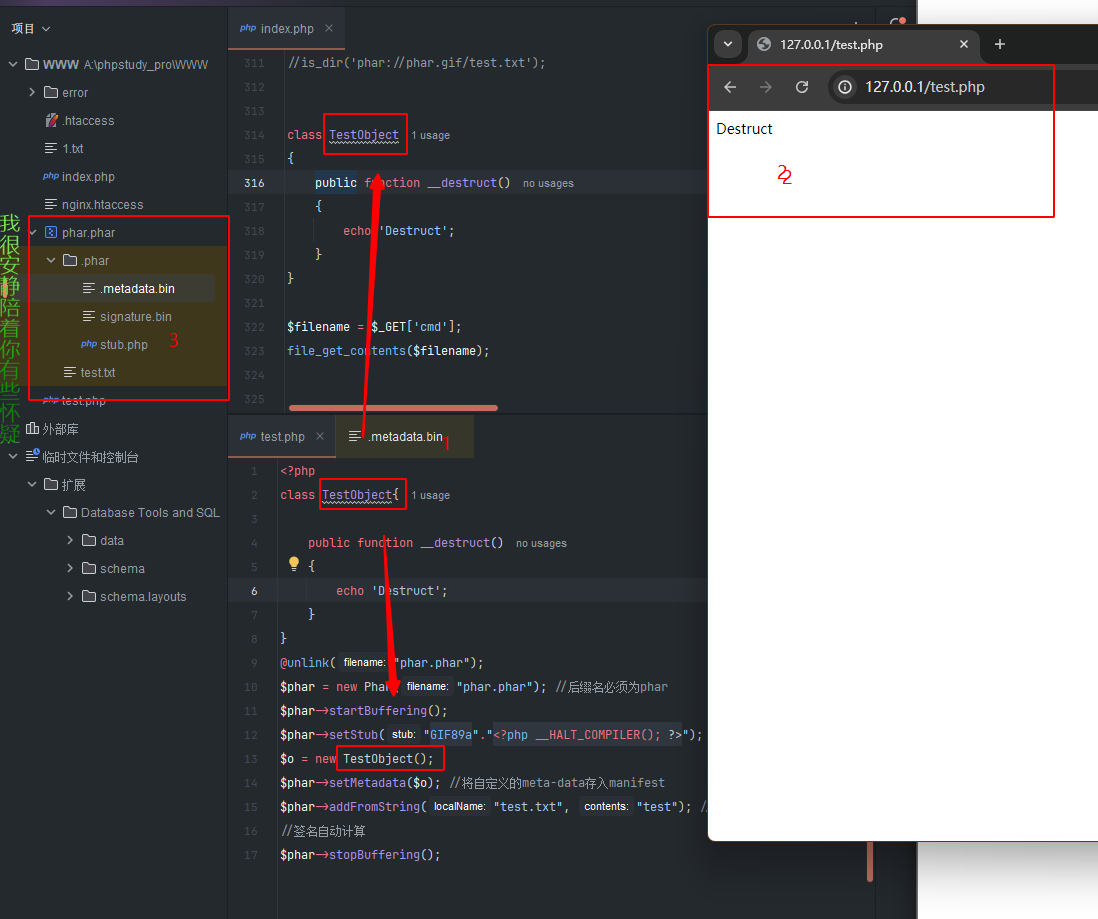1098x919 pixels.
Task: Close the 127.0.0.1/test.php browser tab
Action: (964, 44)
